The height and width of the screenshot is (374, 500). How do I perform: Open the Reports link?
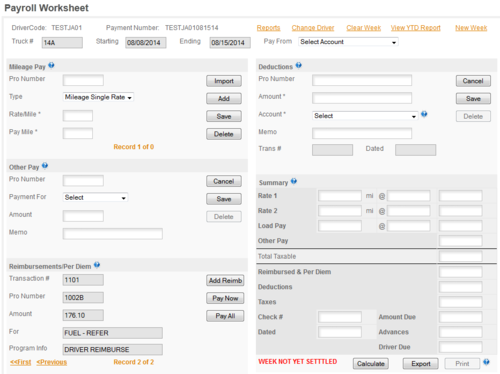pos(268,28)
